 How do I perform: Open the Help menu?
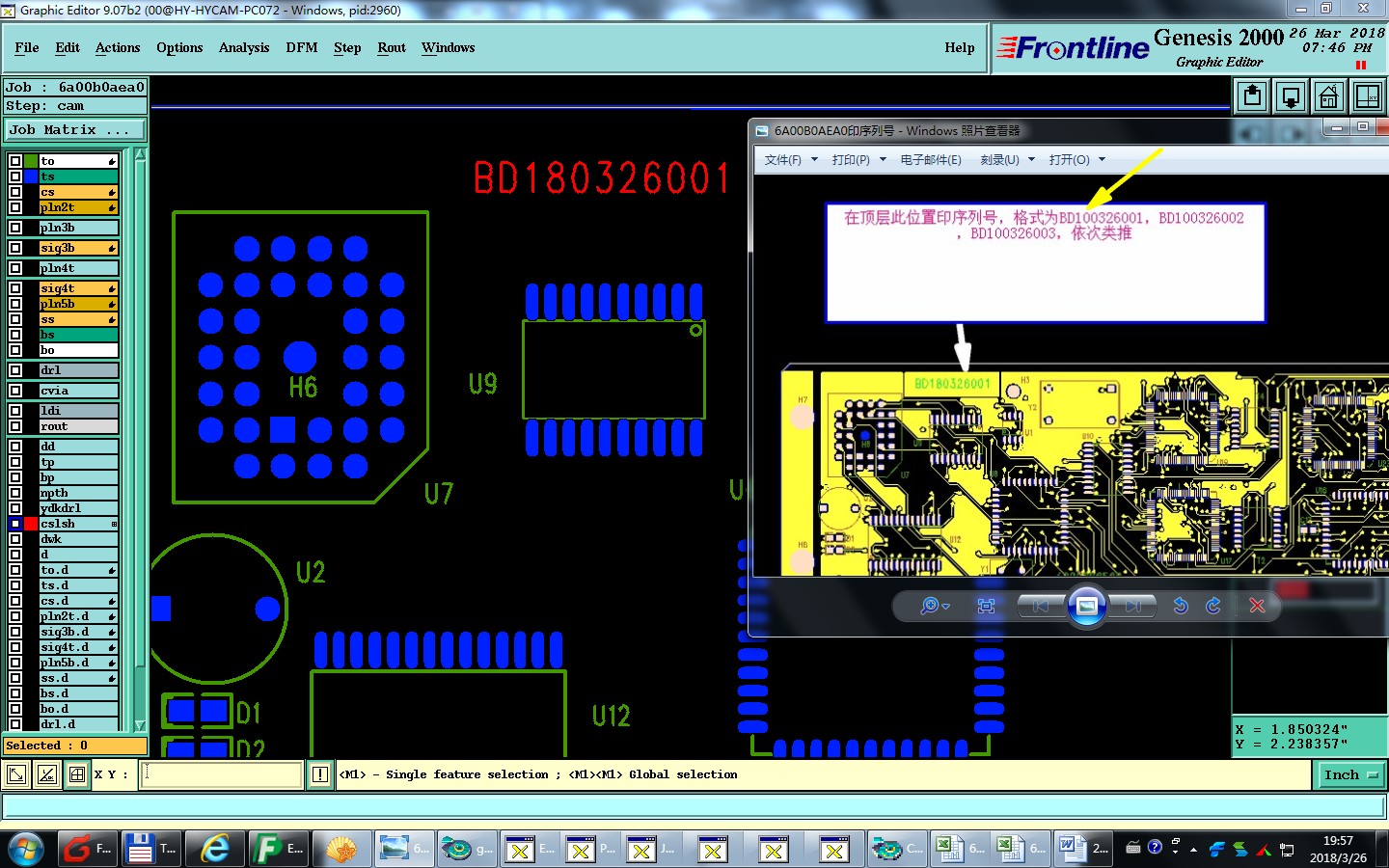pos(960,47)
